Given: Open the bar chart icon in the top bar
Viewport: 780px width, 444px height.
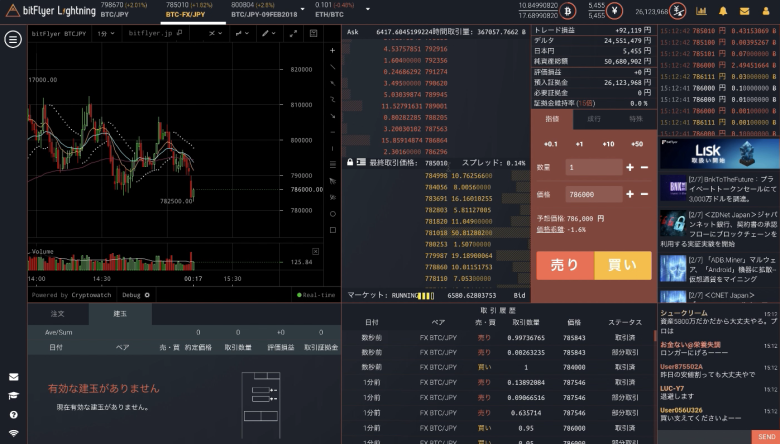Looking at the screenshot, I should point(701,11).
